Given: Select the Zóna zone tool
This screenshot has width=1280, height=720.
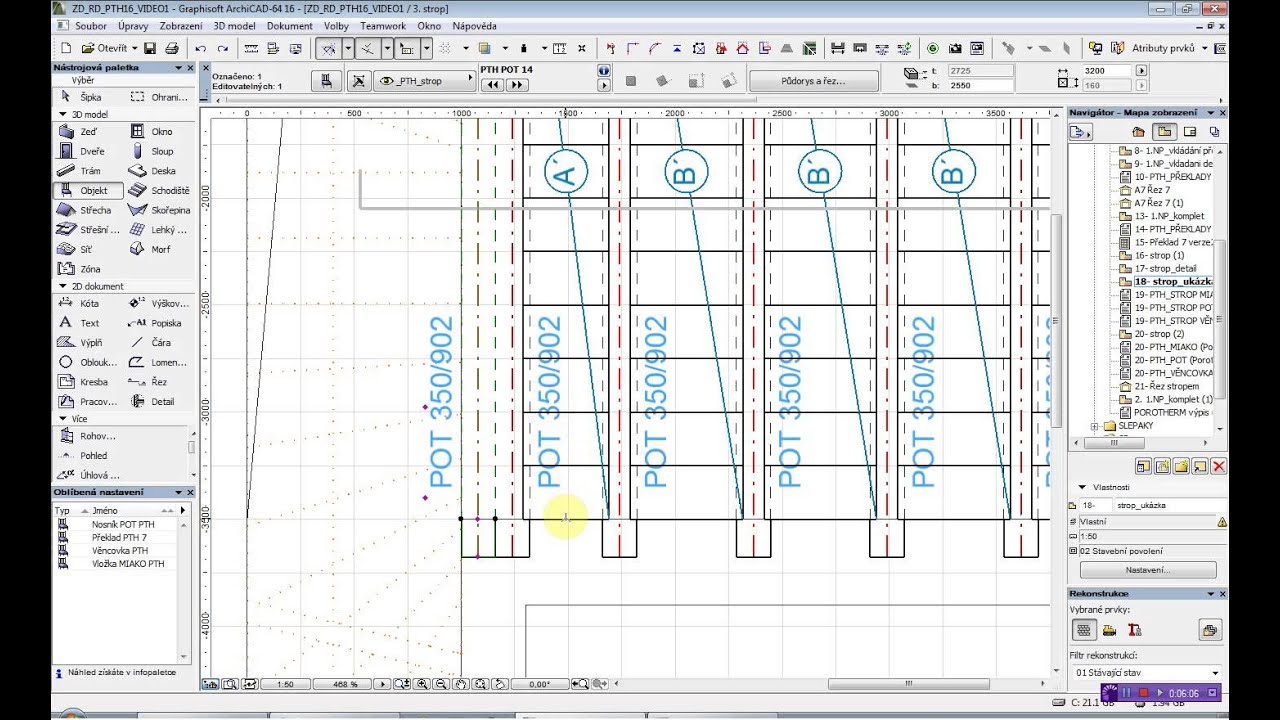Looking at the screenshot, I should pyautogui.click(x=80, y=269).
